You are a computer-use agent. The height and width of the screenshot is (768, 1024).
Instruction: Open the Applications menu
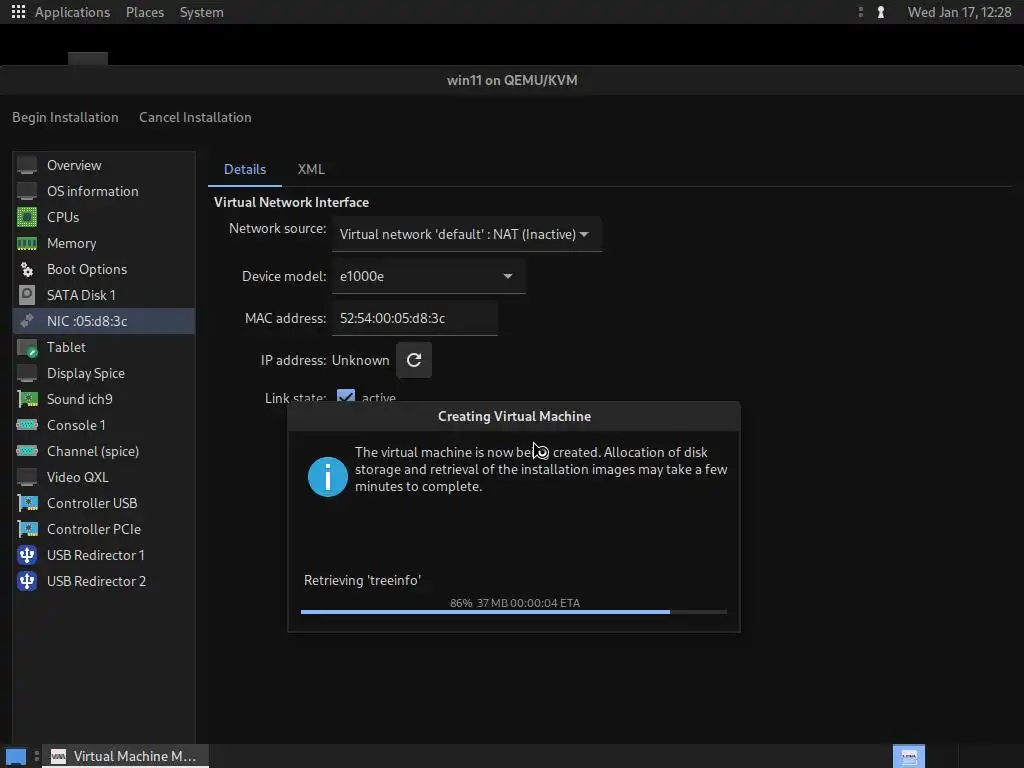coord(72,12)
